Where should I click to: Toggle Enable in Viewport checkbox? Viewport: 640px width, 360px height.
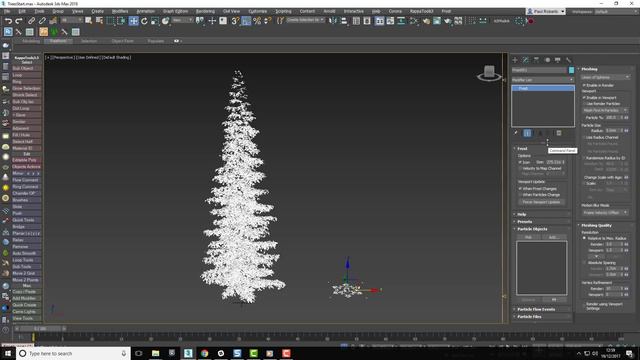[x=584, y=98]
